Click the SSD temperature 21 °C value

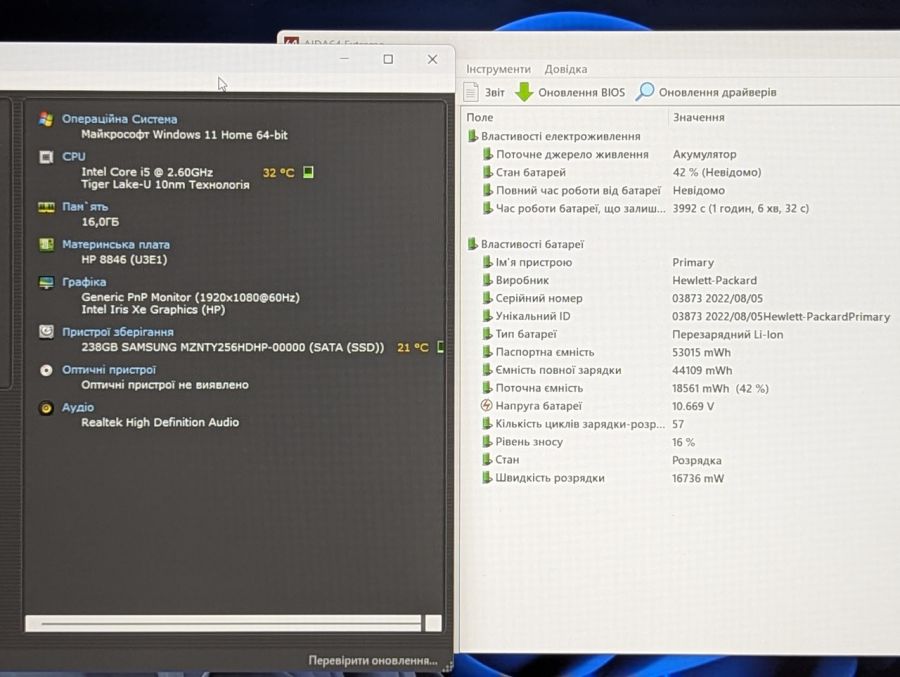(x=413, y=347)
